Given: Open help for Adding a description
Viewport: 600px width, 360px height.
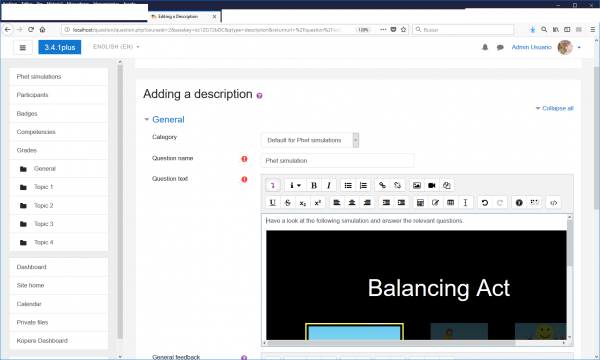Looking at the screenshot, I should pos(259,96).
